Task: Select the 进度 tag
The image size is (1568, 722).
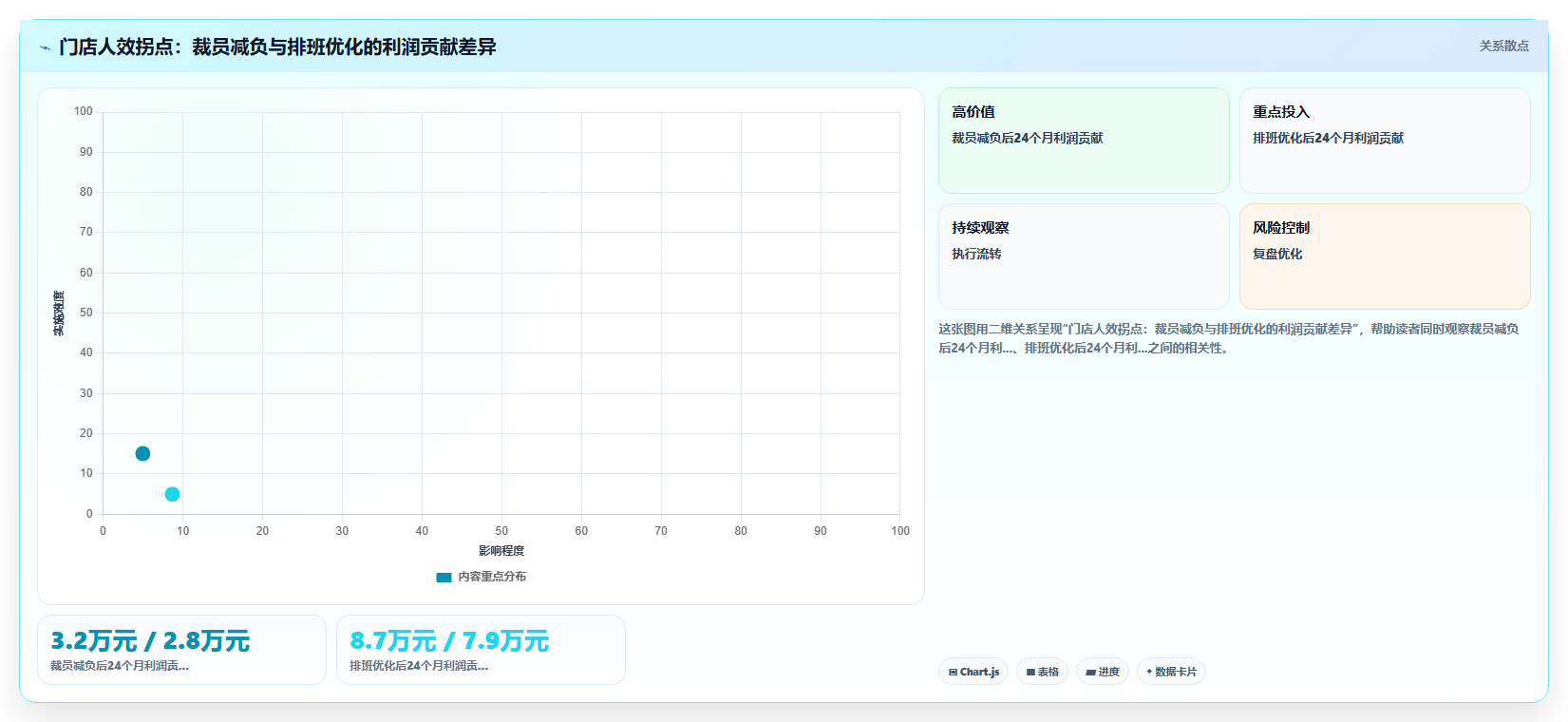Action: [x=1102, y=672]
